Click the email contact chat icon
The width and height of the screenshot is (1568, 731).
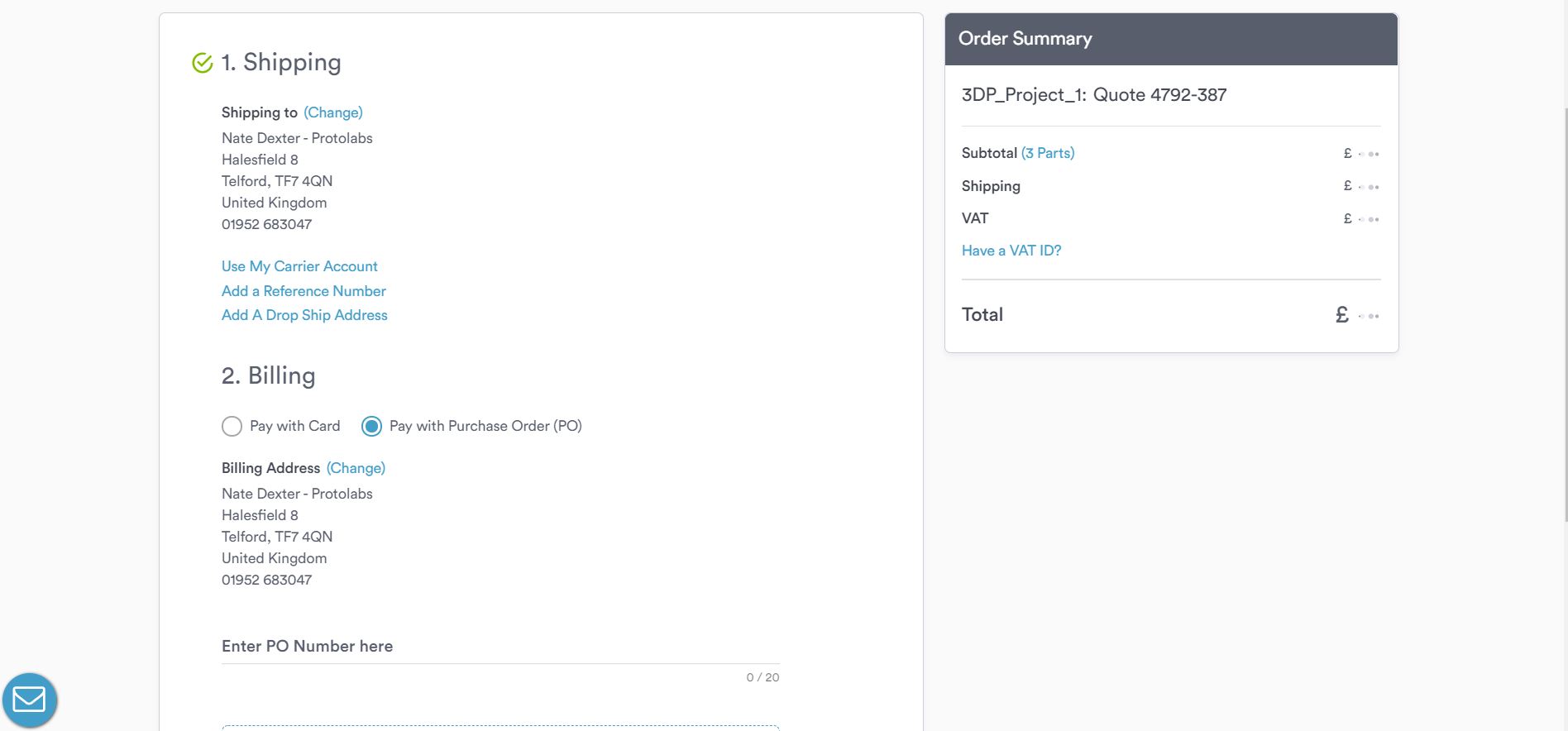[x=30, y=700]
